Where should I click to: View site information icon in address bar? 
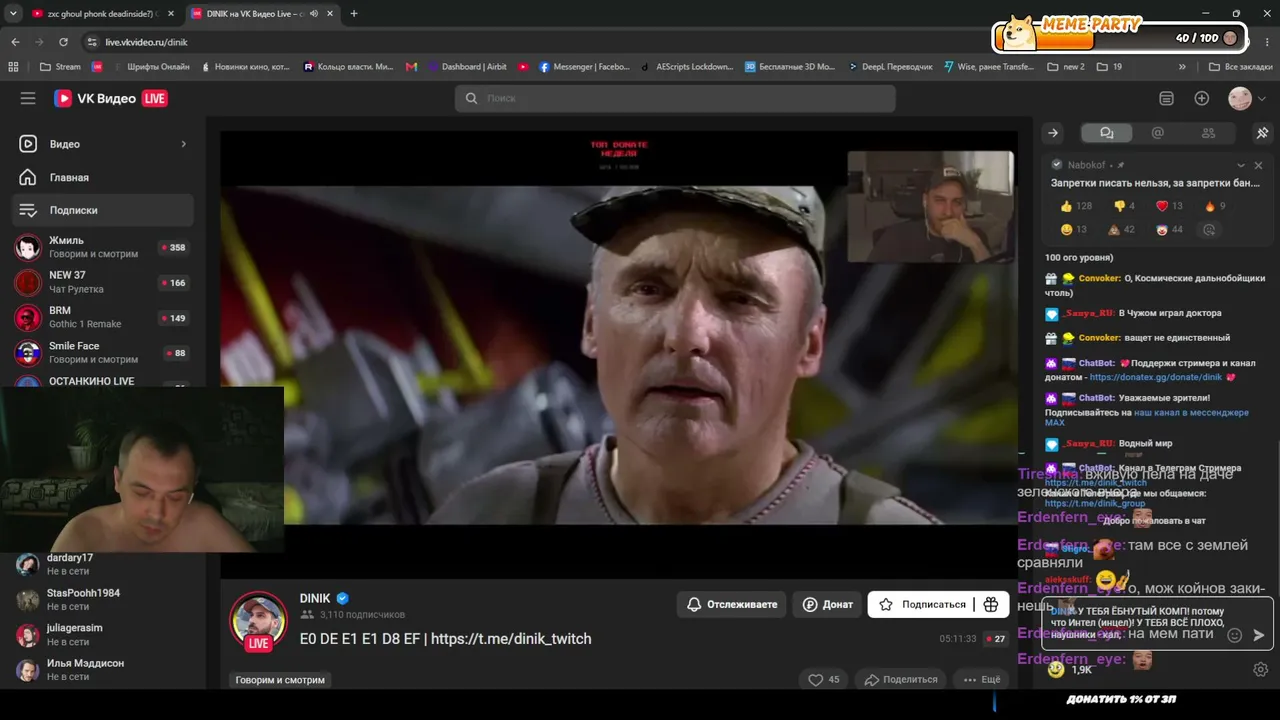coord(92,42)
